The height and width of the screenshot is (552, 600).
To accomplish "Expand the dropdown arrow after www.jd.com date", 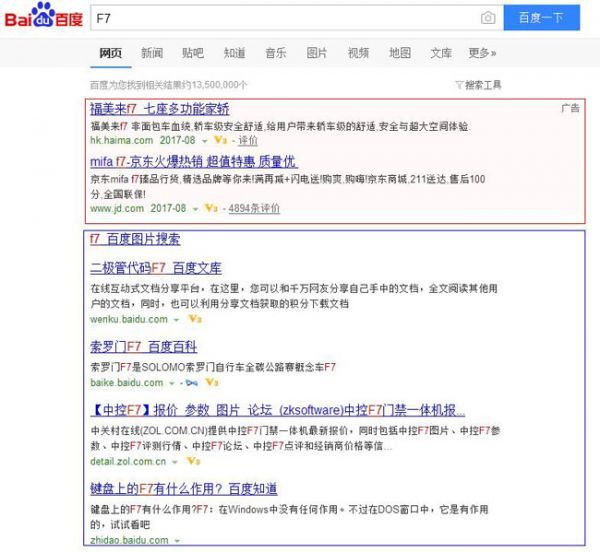I will tap(196, 209).
